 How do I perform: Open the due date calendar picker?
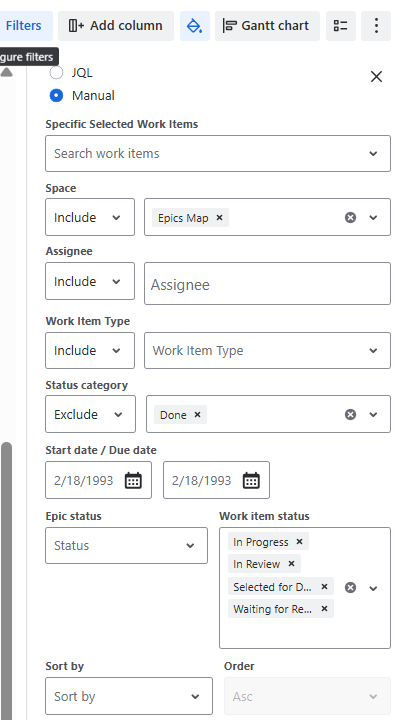[252, 480]
